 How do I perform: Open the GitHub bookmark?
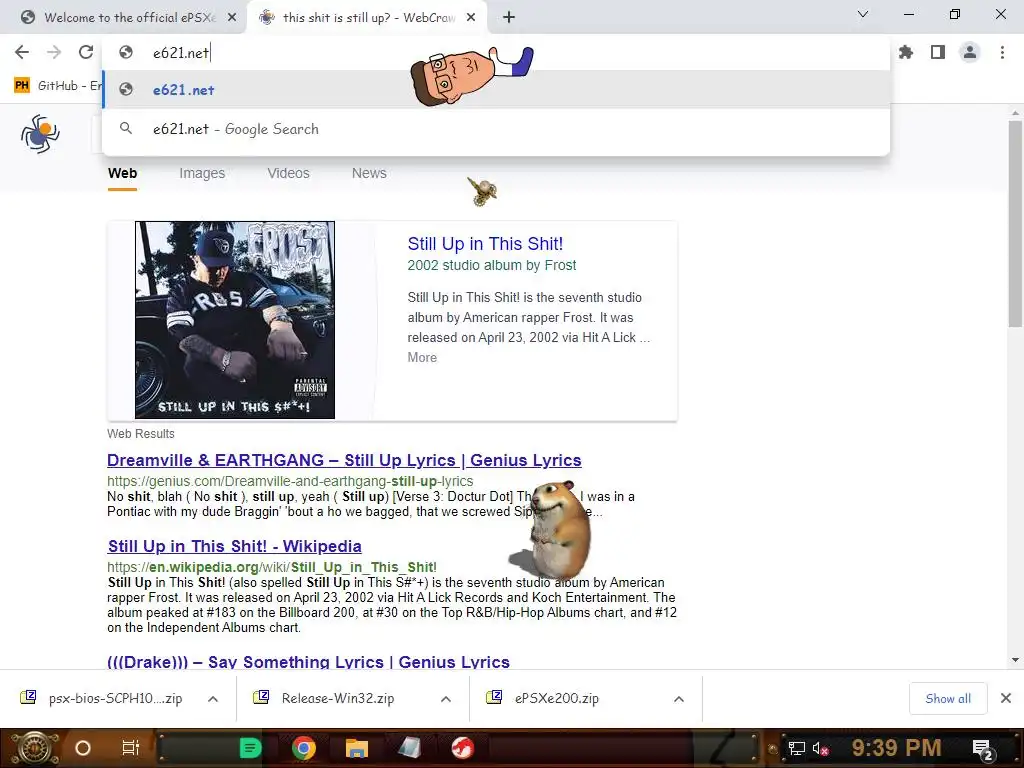click(57, 86)
